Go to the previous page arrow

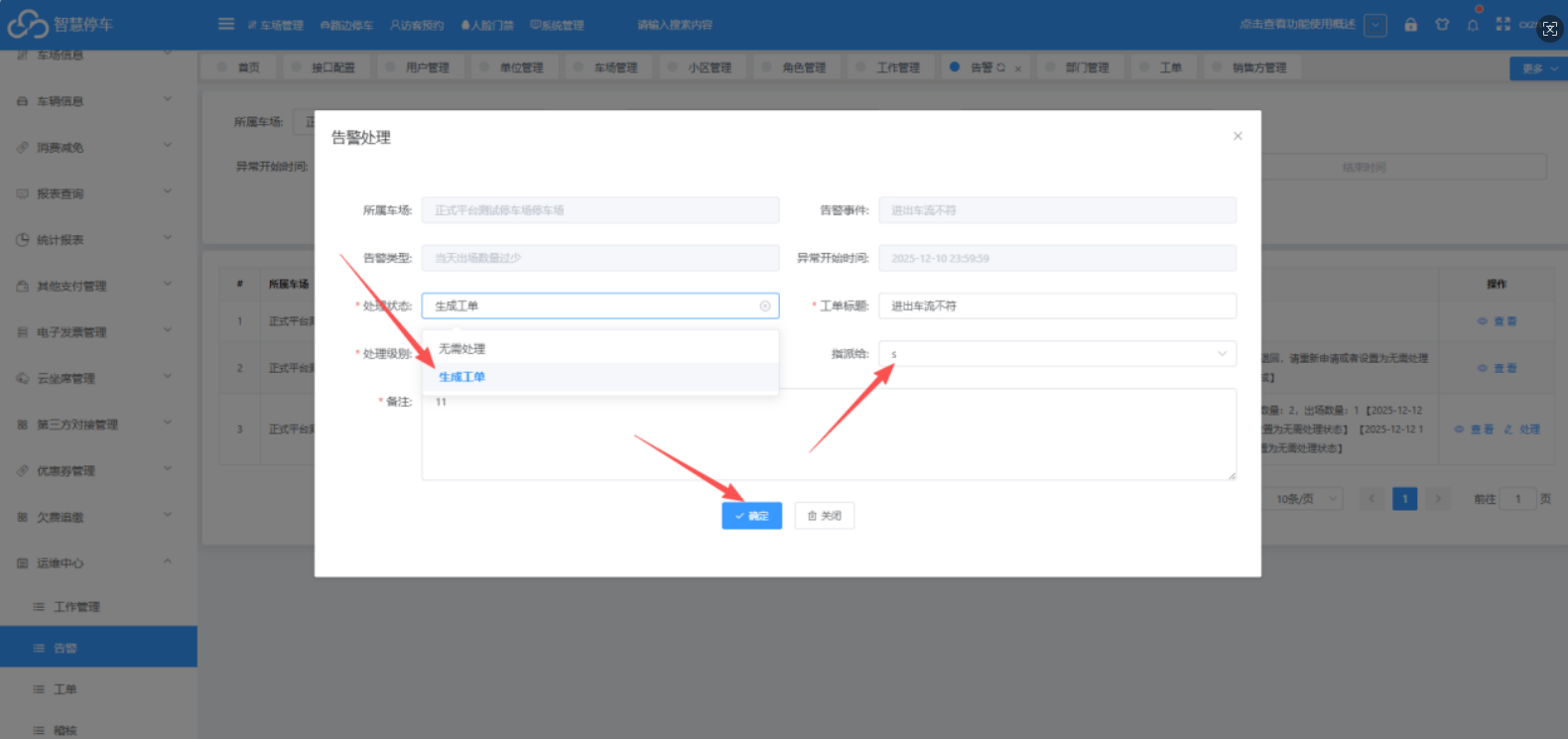point(1372,499)
